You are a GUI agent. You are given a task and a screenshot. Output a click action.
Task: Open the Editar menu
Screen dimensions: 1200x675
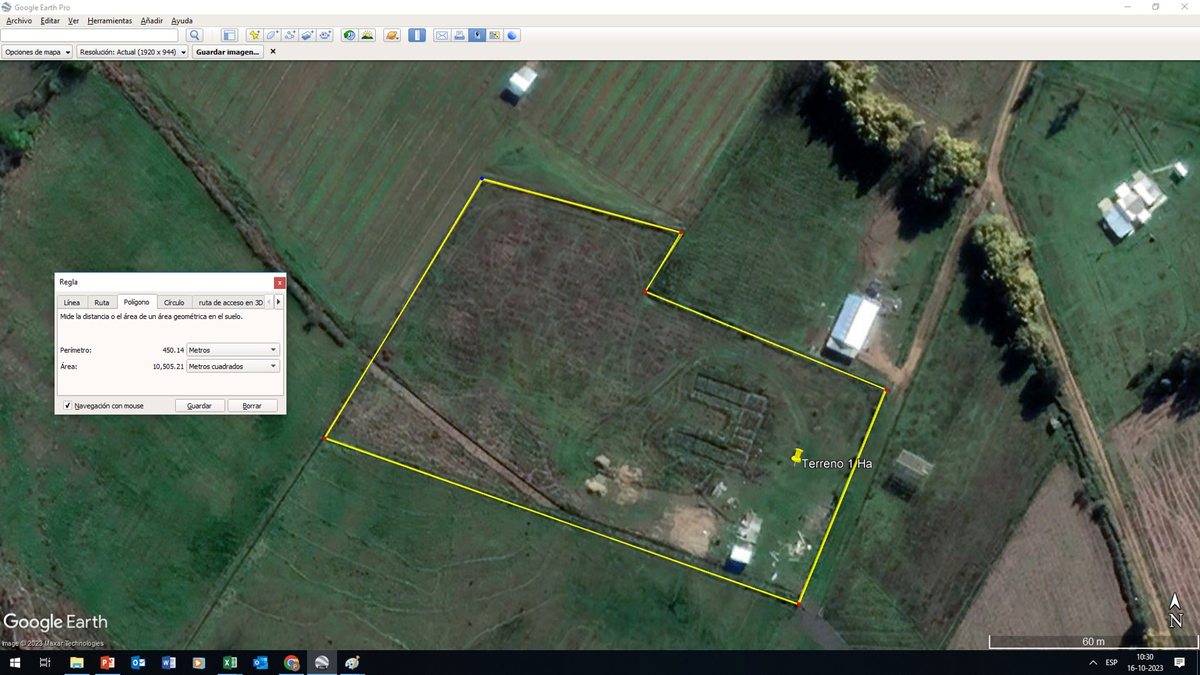click(x=50, y=21)
